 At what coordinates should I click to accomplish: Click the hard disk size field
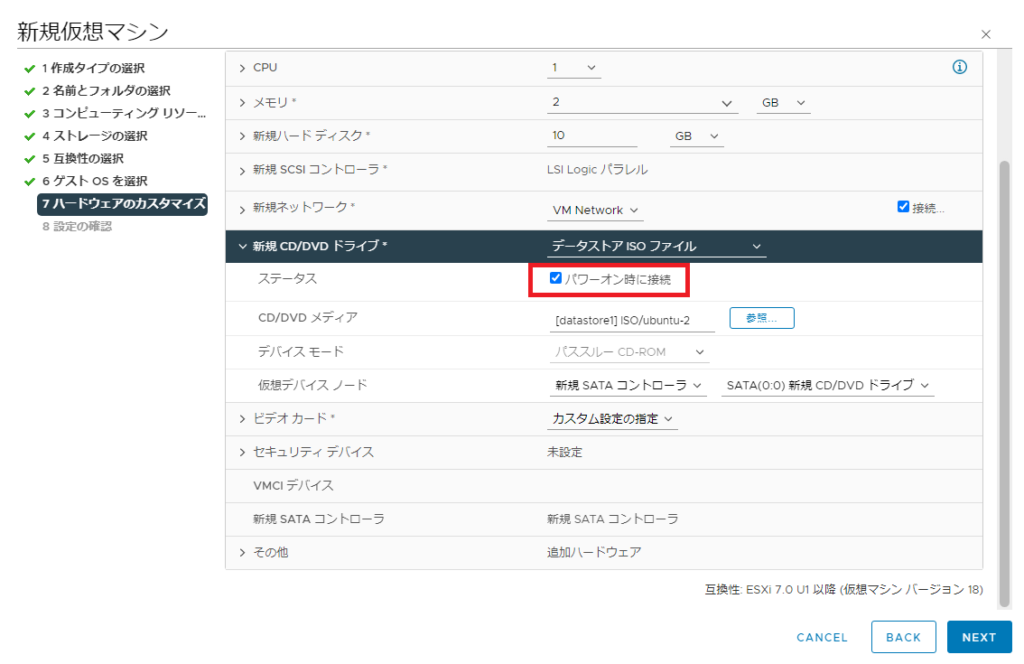coord(592,136)
